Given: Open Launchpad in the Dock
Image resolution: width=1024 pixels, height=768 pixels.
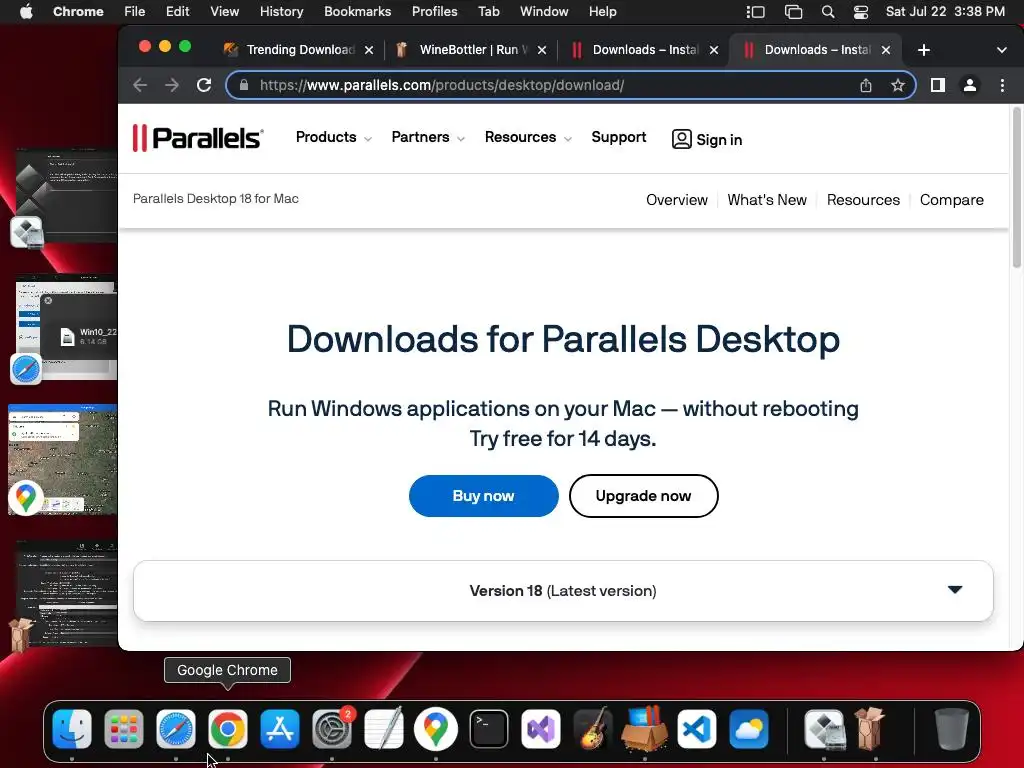Looking at the screenshot, I should [123, 728].
